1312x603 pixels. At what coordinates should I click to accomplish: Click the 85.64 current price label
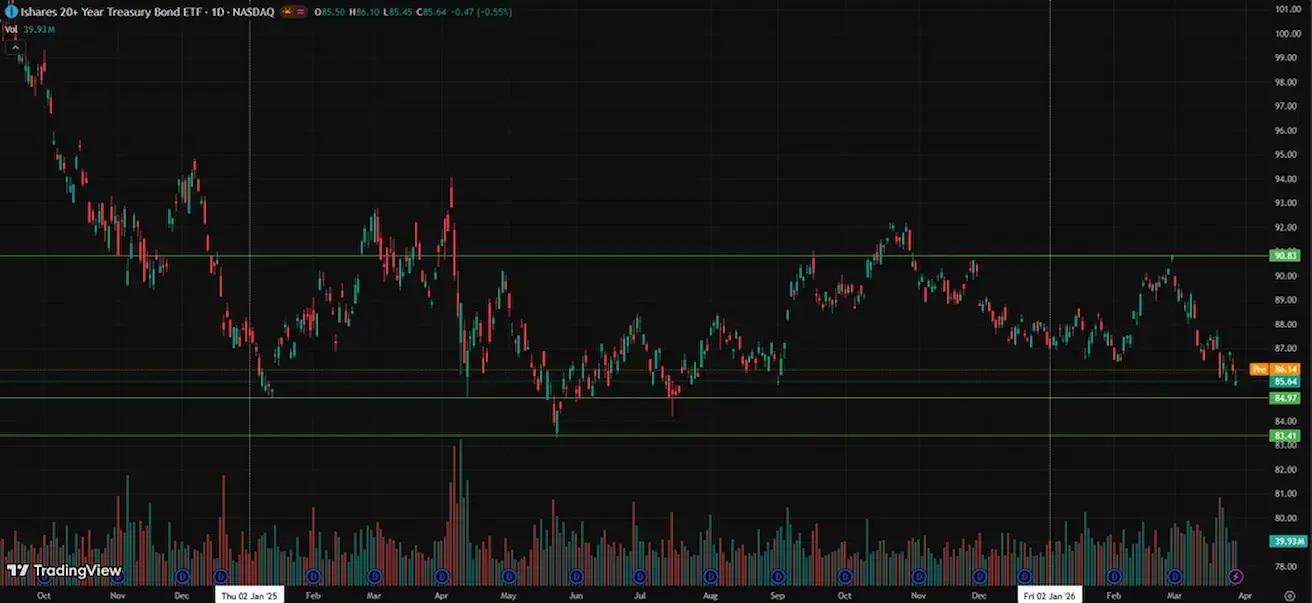[1284, 382]
